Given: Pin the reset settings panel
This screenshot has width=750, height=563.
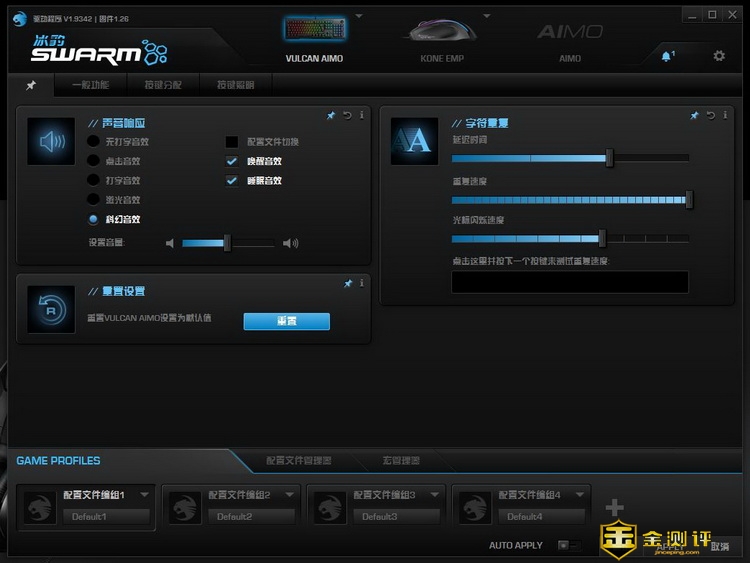Looking at the screenshot, I should (x=348, y=284).
